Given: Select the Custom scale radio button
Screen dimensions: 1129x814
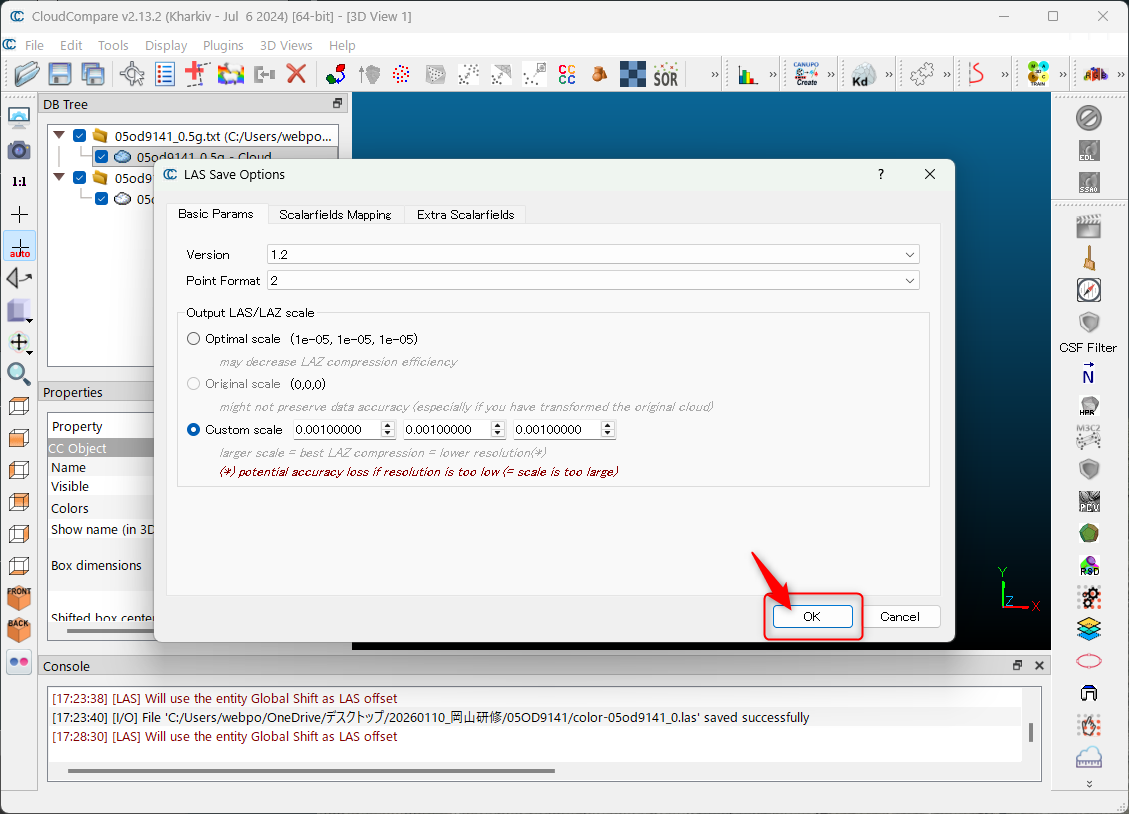Looking at the screenshot, I should (194, 430).
